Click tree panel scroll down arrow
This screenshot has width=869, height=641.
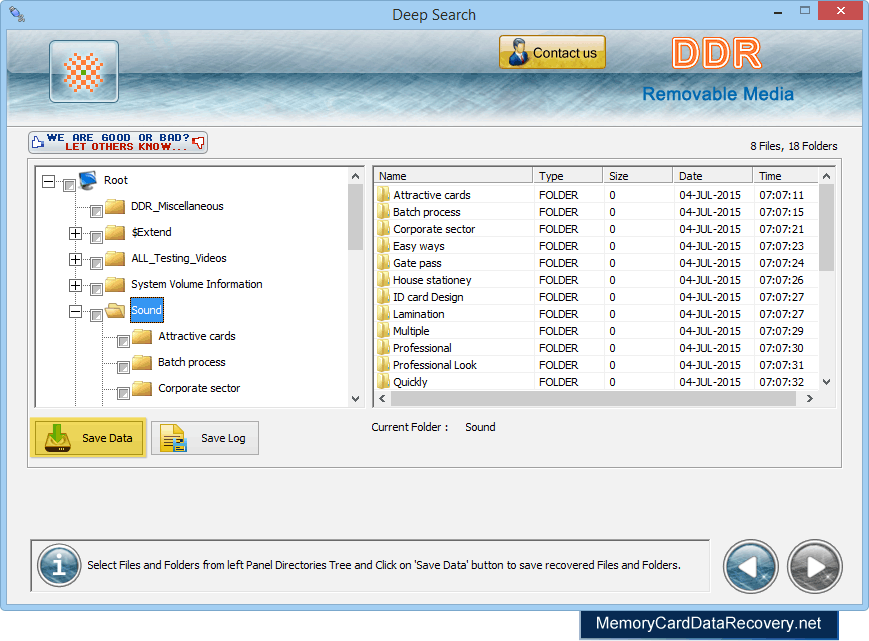coord(356,398)
